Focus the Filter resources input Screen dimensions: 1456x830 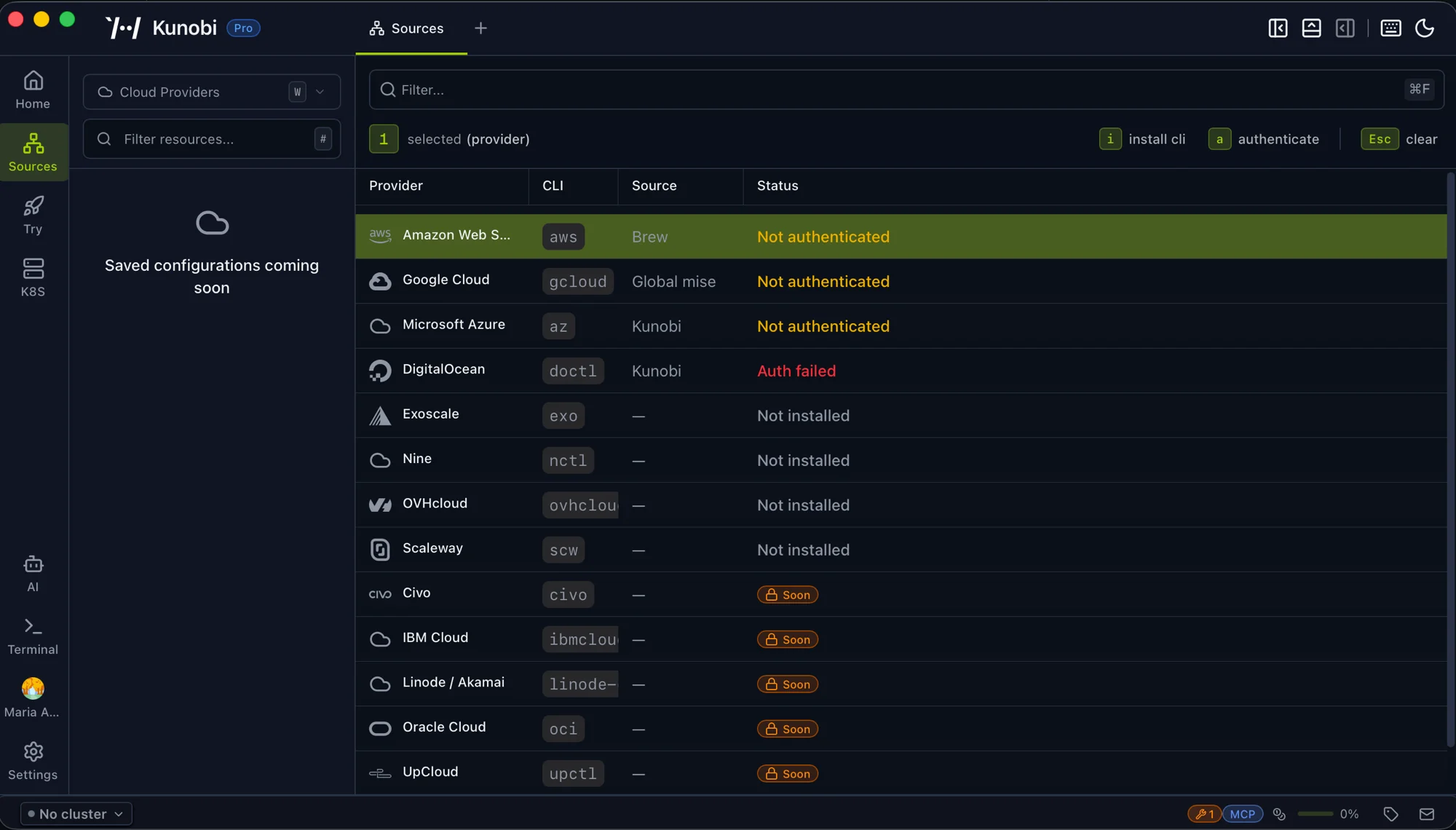(x=212, y=139)
